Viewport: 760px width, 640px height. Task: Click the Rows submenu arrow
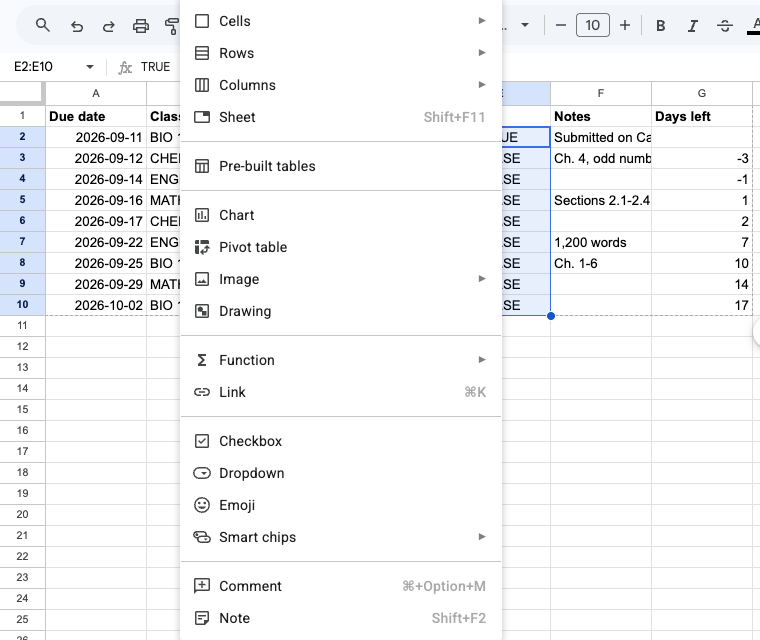coord(482,52)
